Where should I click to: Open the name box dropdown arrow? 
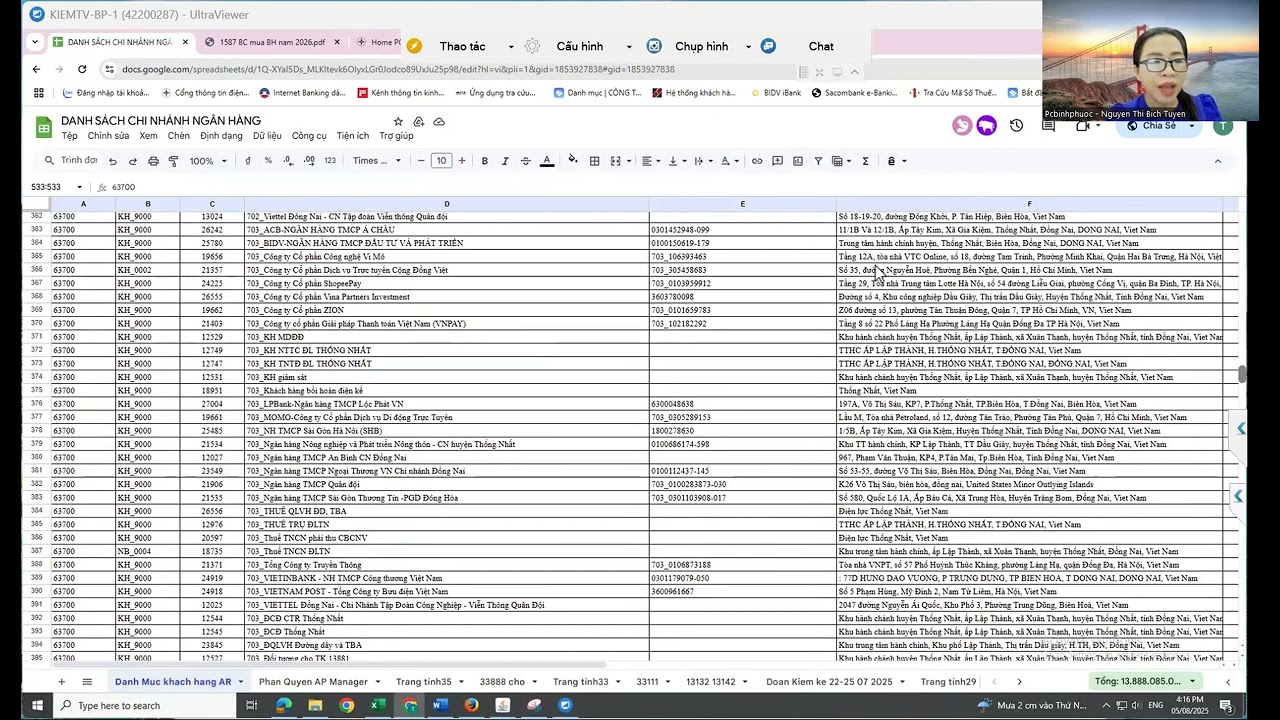pos(79,187)
